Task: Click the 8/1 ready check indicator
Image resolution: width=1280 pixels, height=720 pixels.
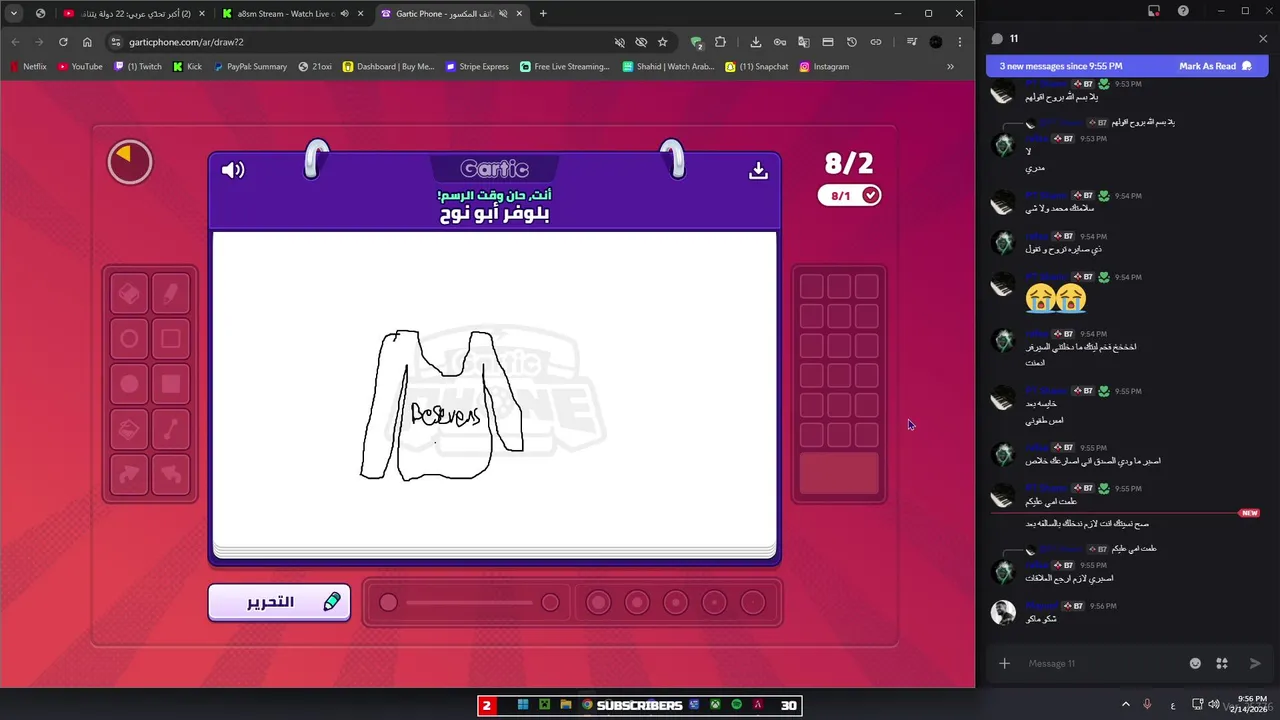Action: point(850,196)
